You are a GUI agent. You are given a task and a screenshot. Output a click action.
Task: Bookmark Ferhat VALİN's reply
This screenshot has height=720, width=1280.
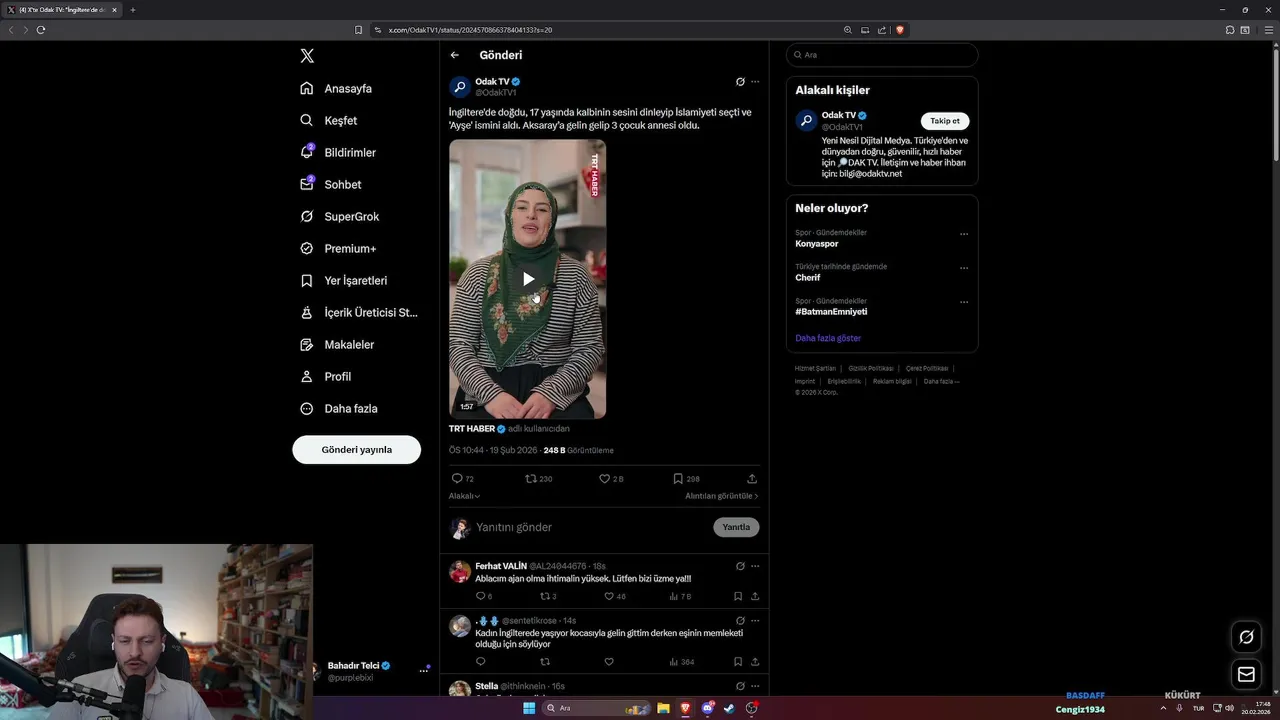738,596
